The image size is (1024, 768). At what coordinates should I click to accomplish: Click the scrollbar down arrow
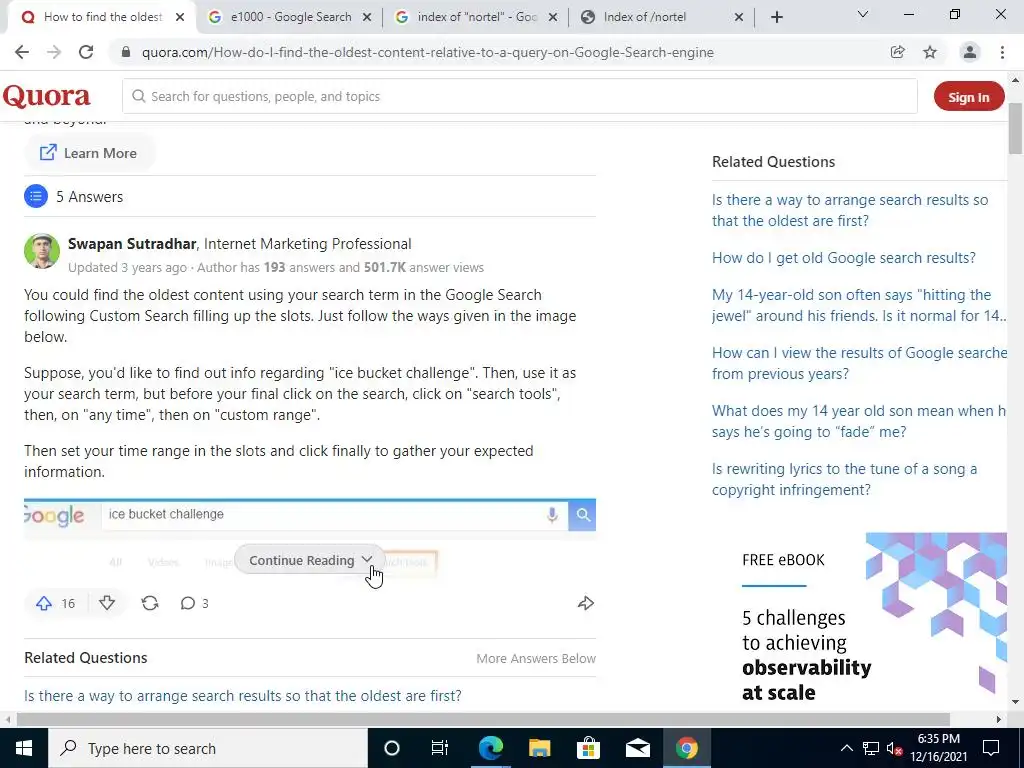pos(1015,703)
